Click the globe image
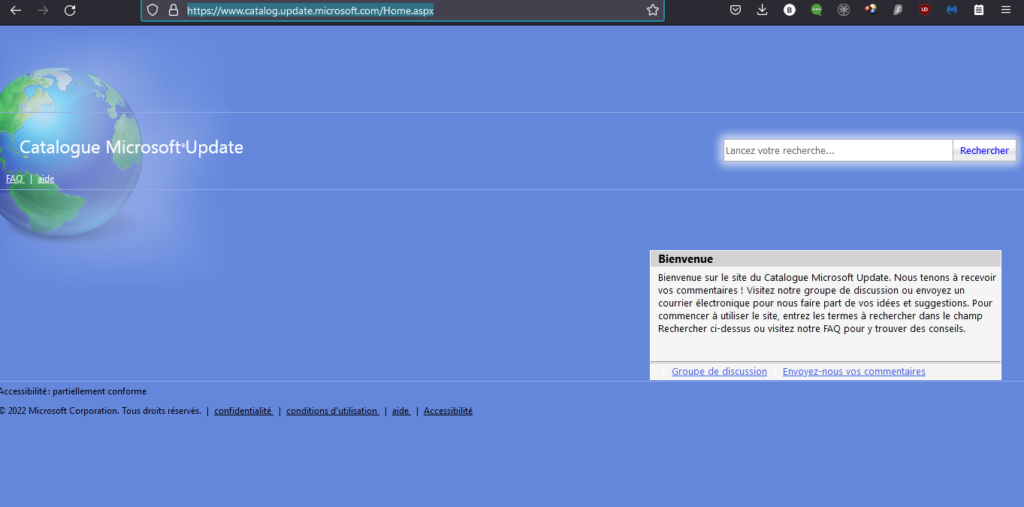The image size is (1024, 507). (x=69, y=152)
